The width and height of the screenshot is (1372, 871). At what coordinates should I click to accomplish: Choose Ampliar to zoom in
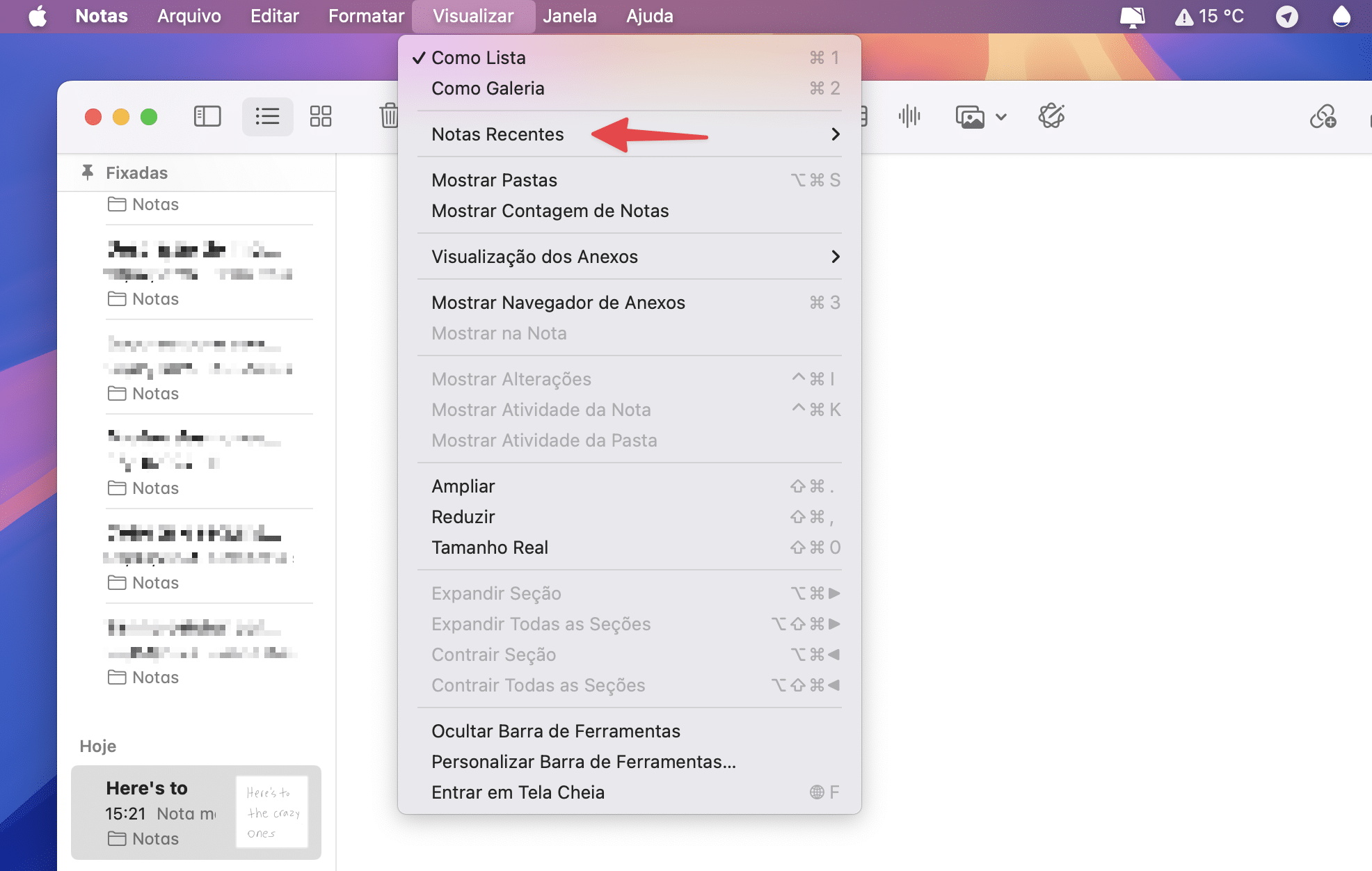coord(630,486)
